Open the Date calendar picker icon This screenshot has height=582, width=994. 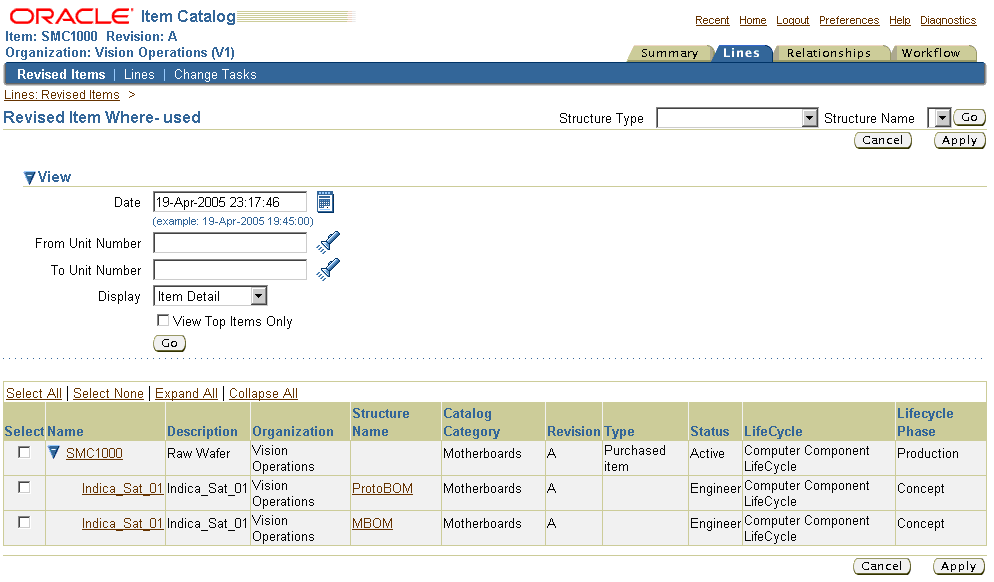point(325,202)
